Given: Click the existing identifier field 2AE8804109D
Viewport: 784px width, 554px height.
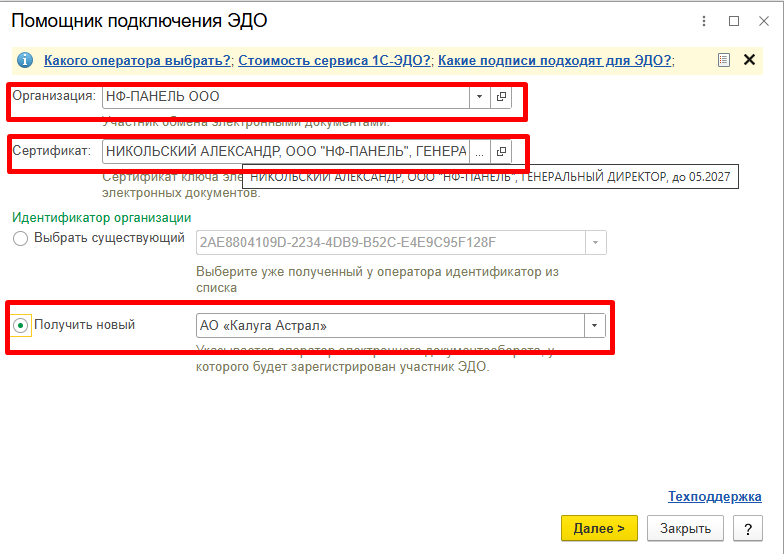Looking at the screenshot, I should (x=391, y=242).
